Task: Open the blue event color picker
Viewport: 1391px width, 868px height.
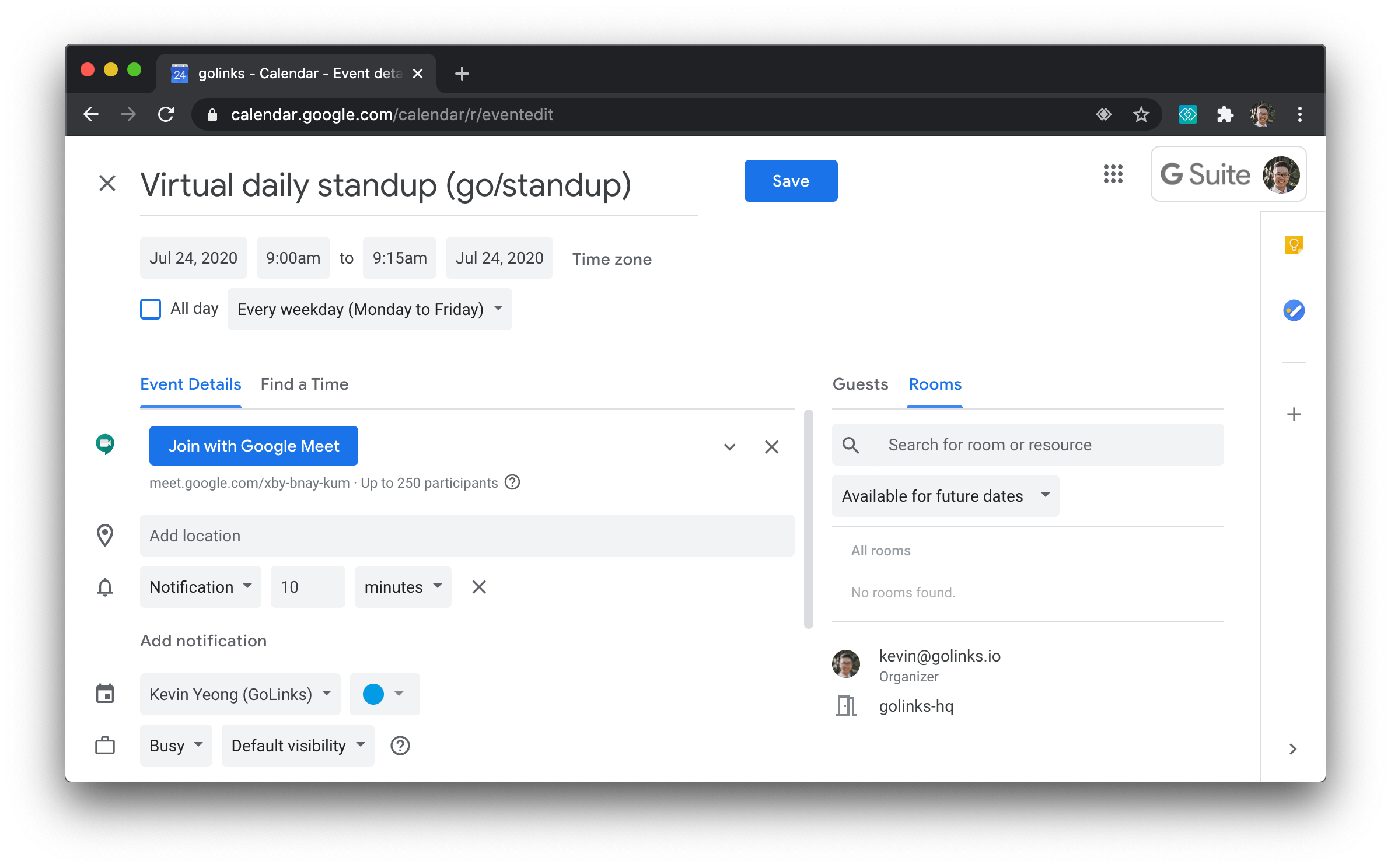Action: [x=384, y=694]
